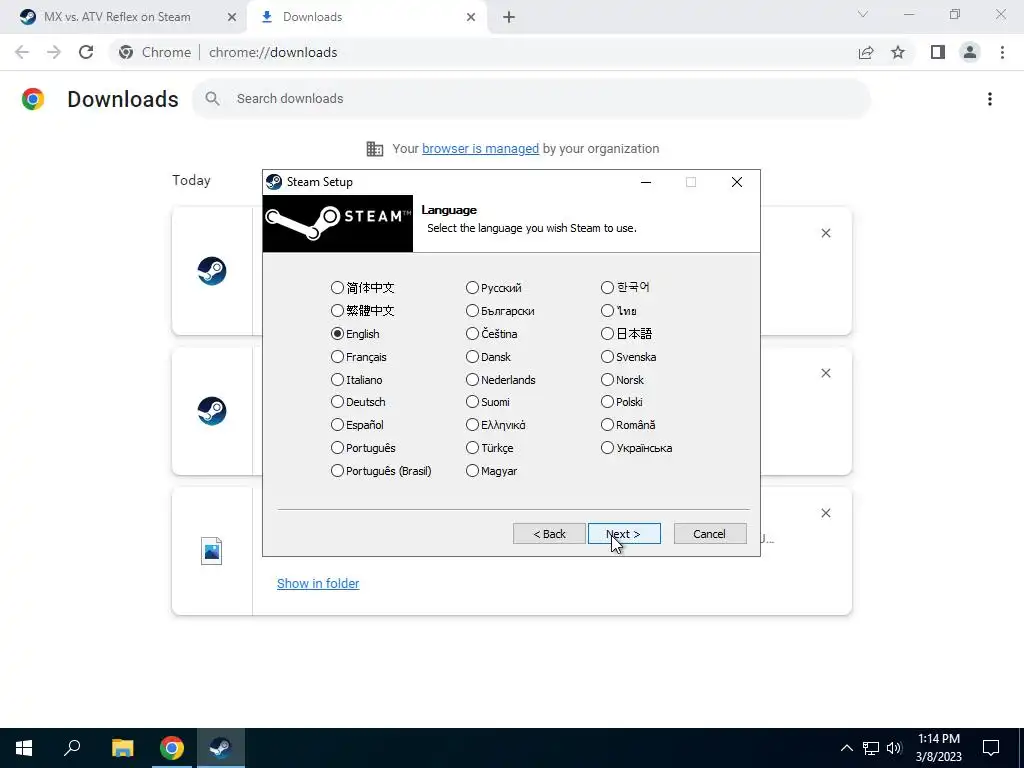
Task: Choose Українська language option
Action: (607, 448)
